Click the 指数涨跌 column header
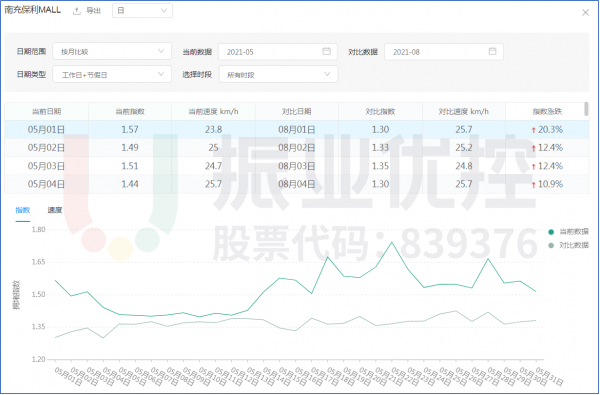This screenshot has height=395, width=600. click(547, 111)
